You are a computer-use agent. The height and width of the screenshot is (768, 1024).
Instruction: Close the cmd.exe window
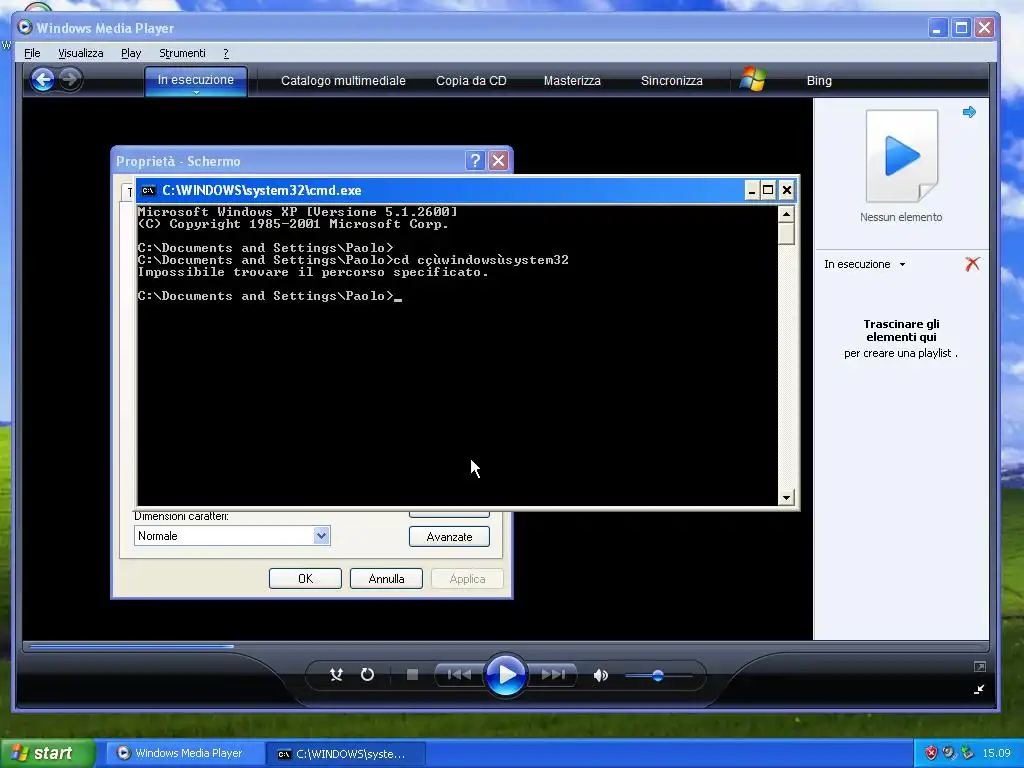click(787, 190)
